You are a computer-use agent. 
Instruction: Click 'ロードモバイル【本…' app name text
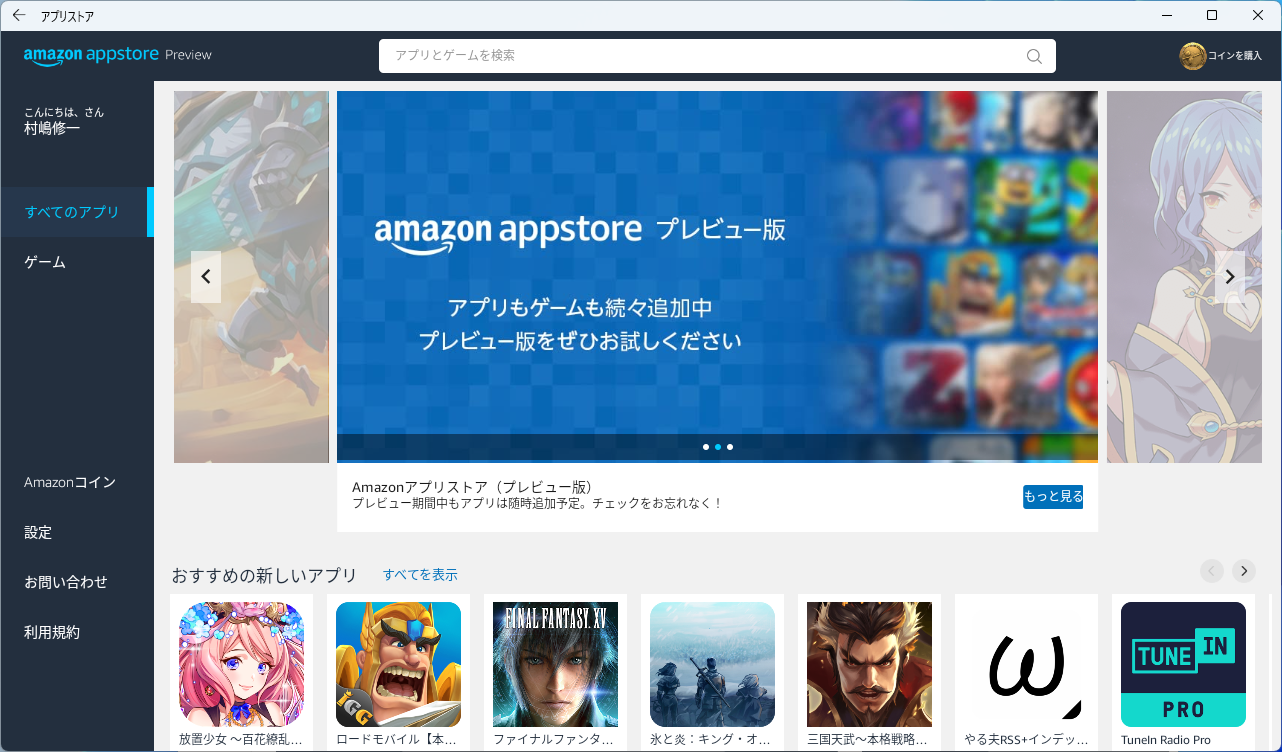point(396,740)
